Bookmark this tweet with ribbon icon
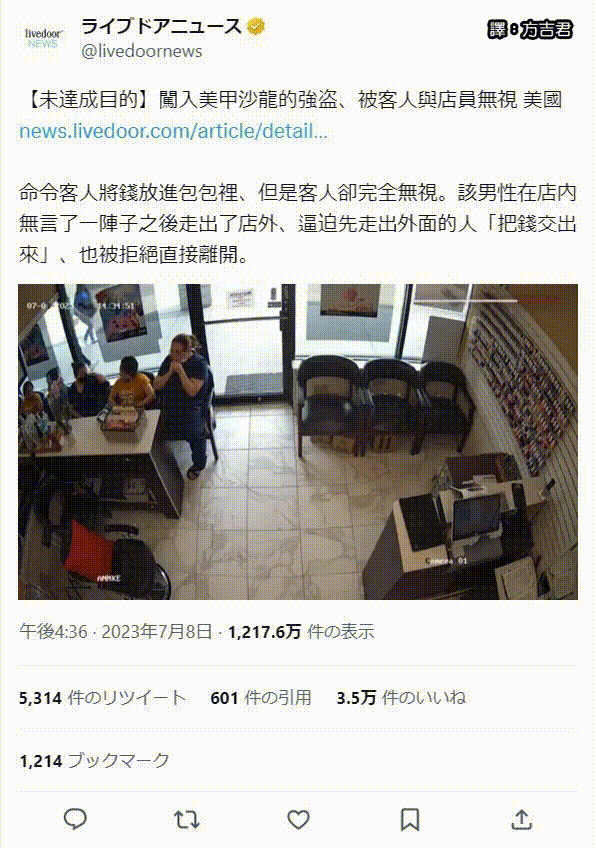The height and width of the screenshot is (848, 596). click(410, 819)
